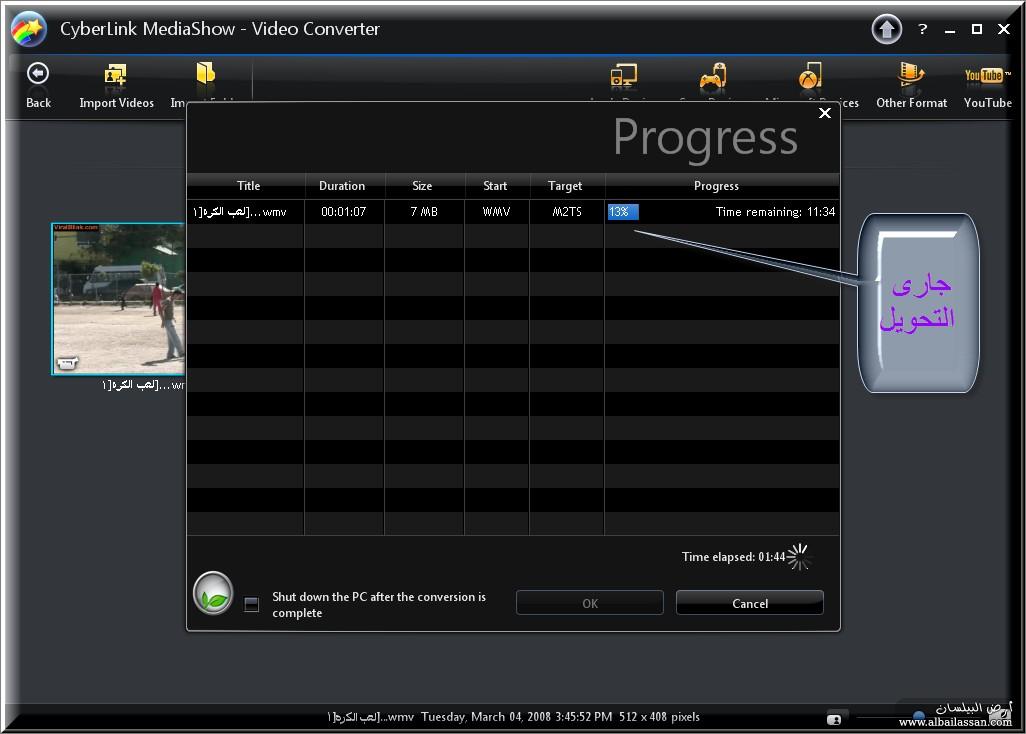The image size is (1026, 734).
Task: Click the size value 7 MB
Action: tap(424, 212)
